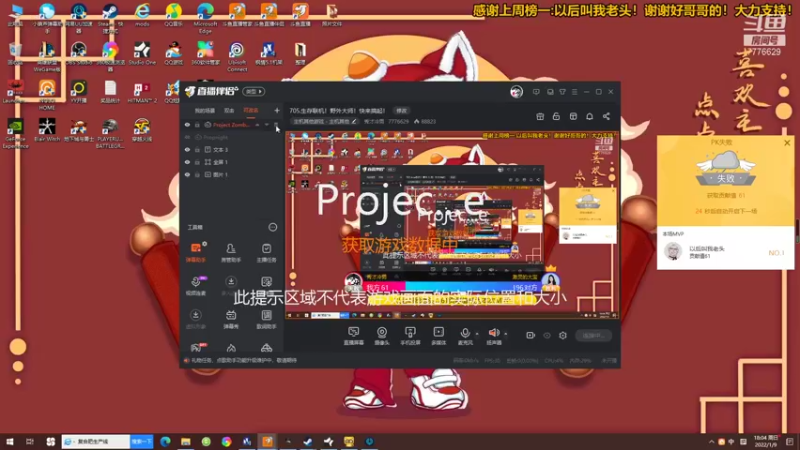Image resolution: width=800 pixels, height=450 pixels.
Task: Open the 歌词助手 tool in toolbox
Action: coord(266,319)
